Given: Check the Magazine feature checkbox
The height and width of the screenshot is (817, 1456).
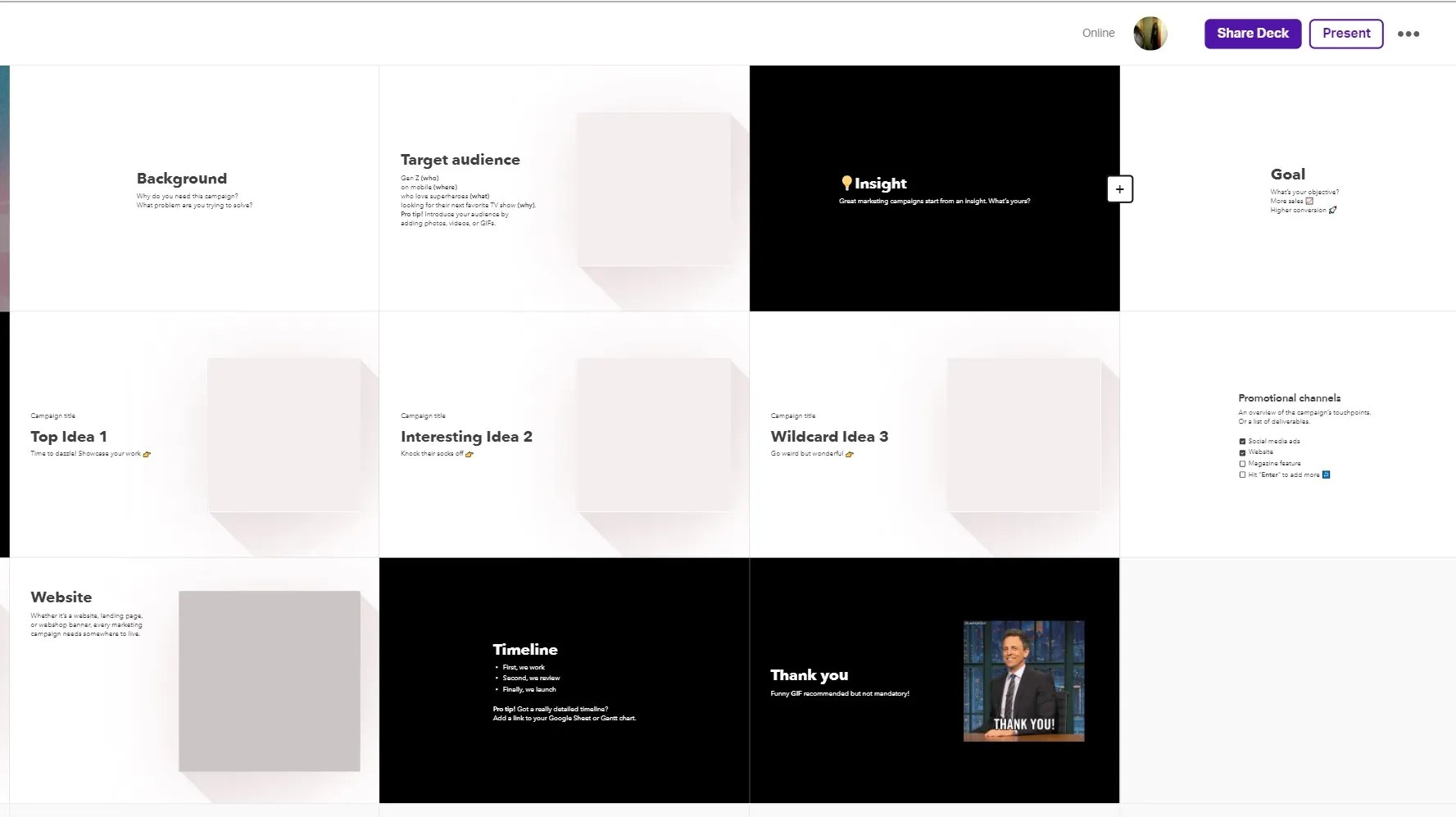Looking at the screenshot, I should point(1242,463).
